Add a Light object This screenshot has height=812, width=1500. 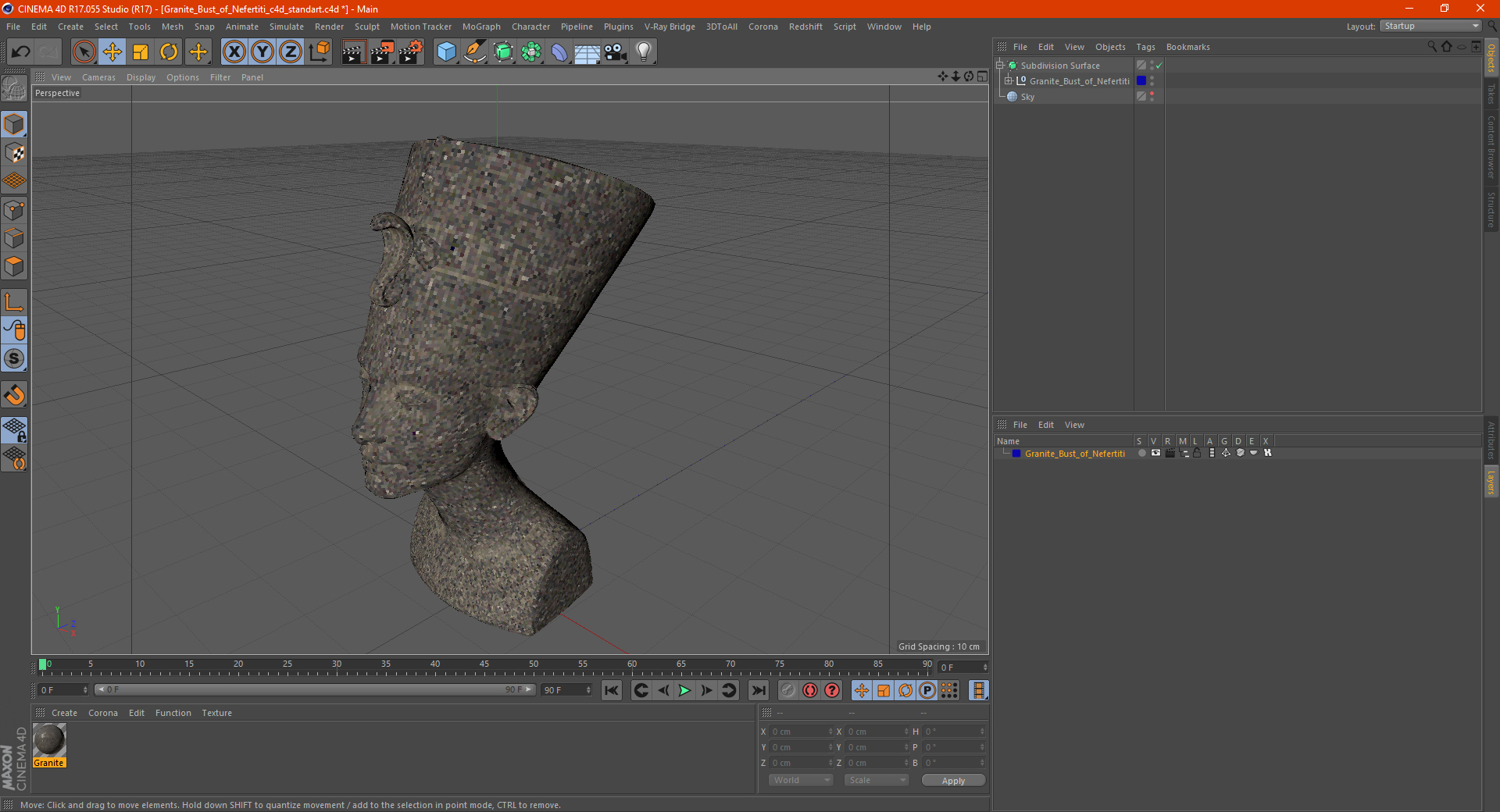[643, 52]
